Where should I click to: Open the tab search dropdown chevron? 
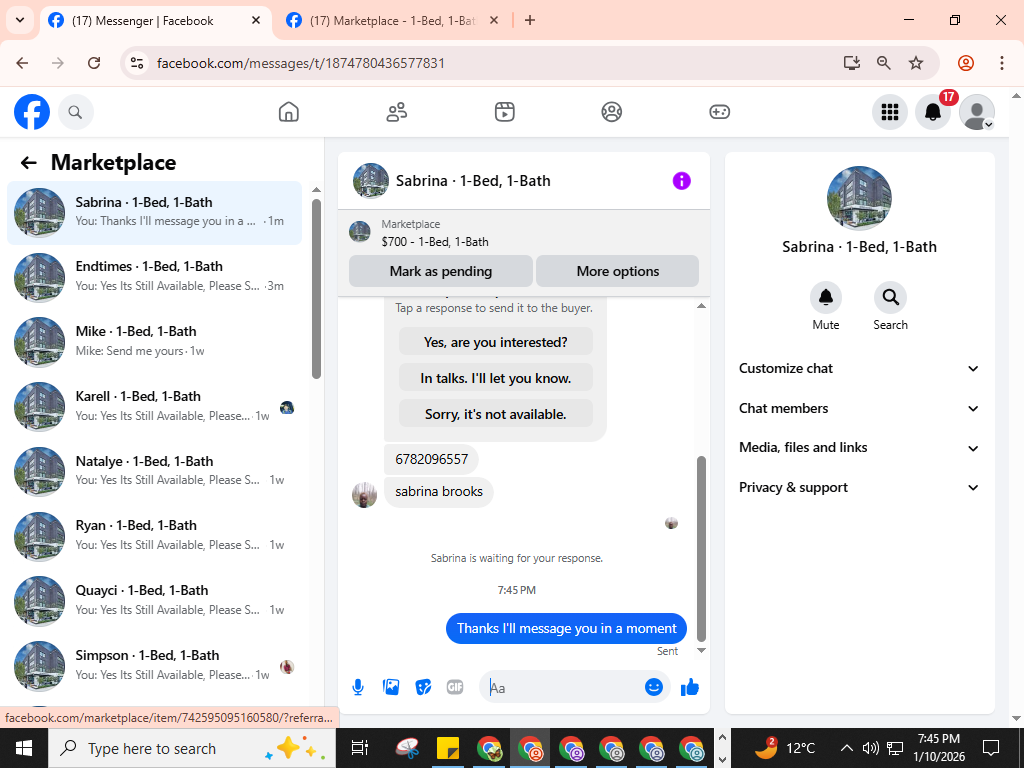click(20, 20)
